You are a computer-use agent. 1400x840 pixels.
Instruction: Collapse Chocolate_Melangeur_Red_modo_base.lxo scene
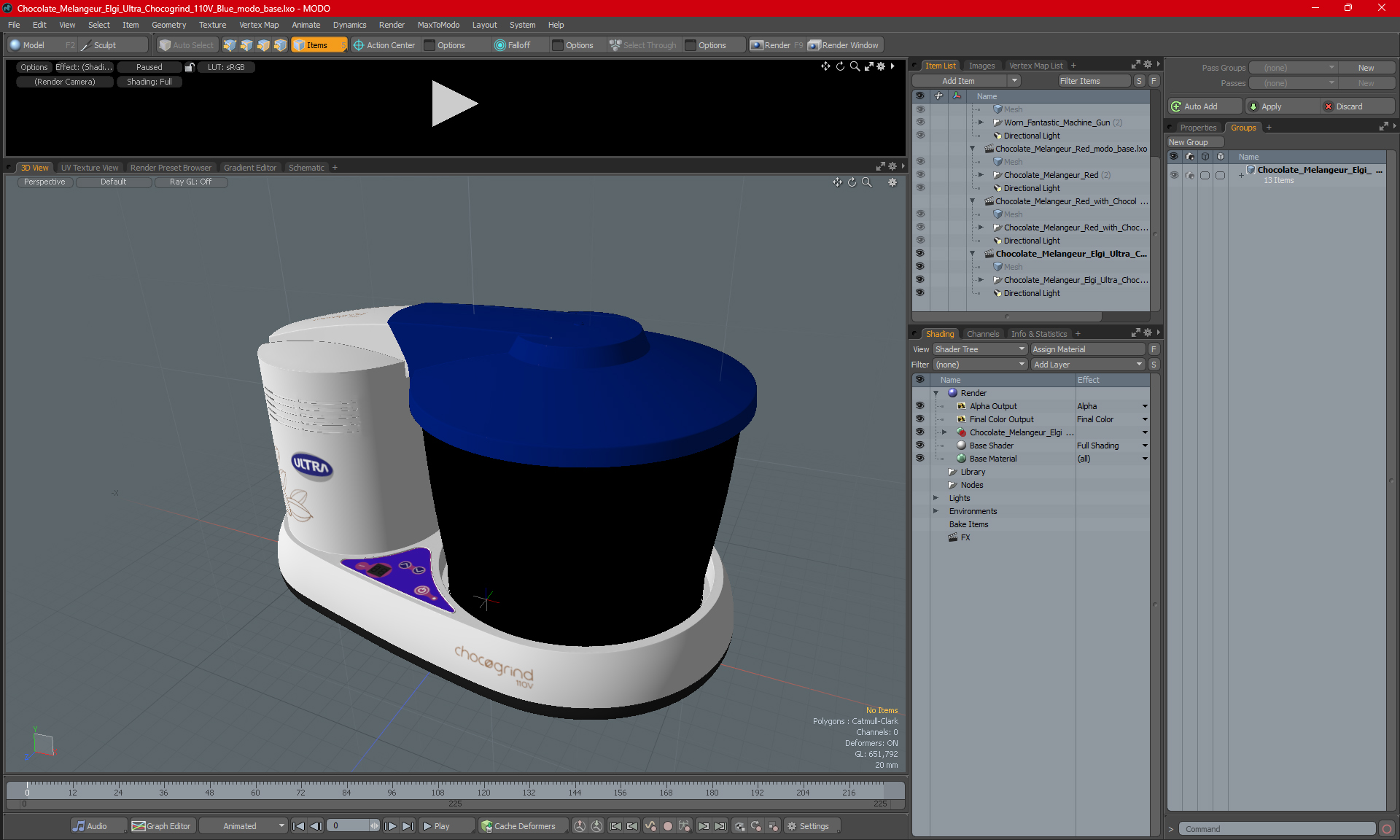point(972,149)
